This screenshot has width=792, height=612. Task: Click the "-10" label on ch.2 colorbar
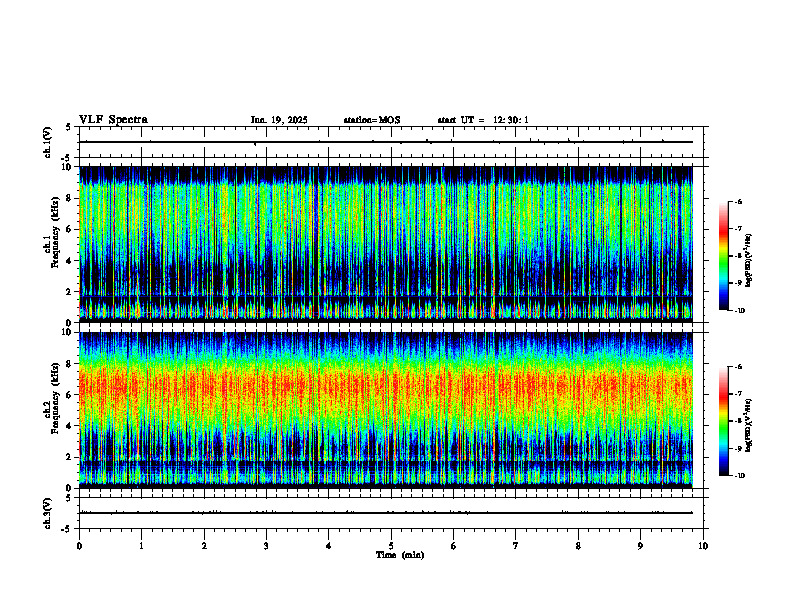coord(739,476)
